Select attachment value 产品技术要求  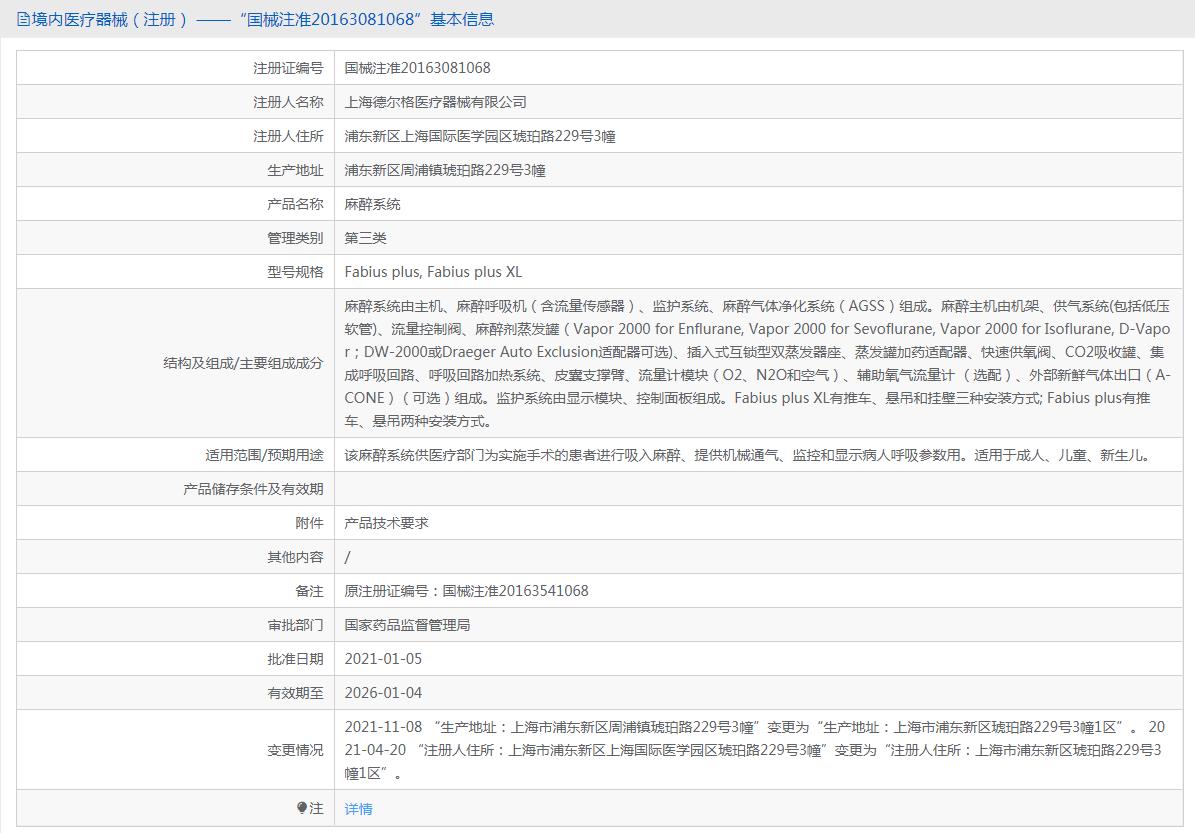(x=386, y=523)
